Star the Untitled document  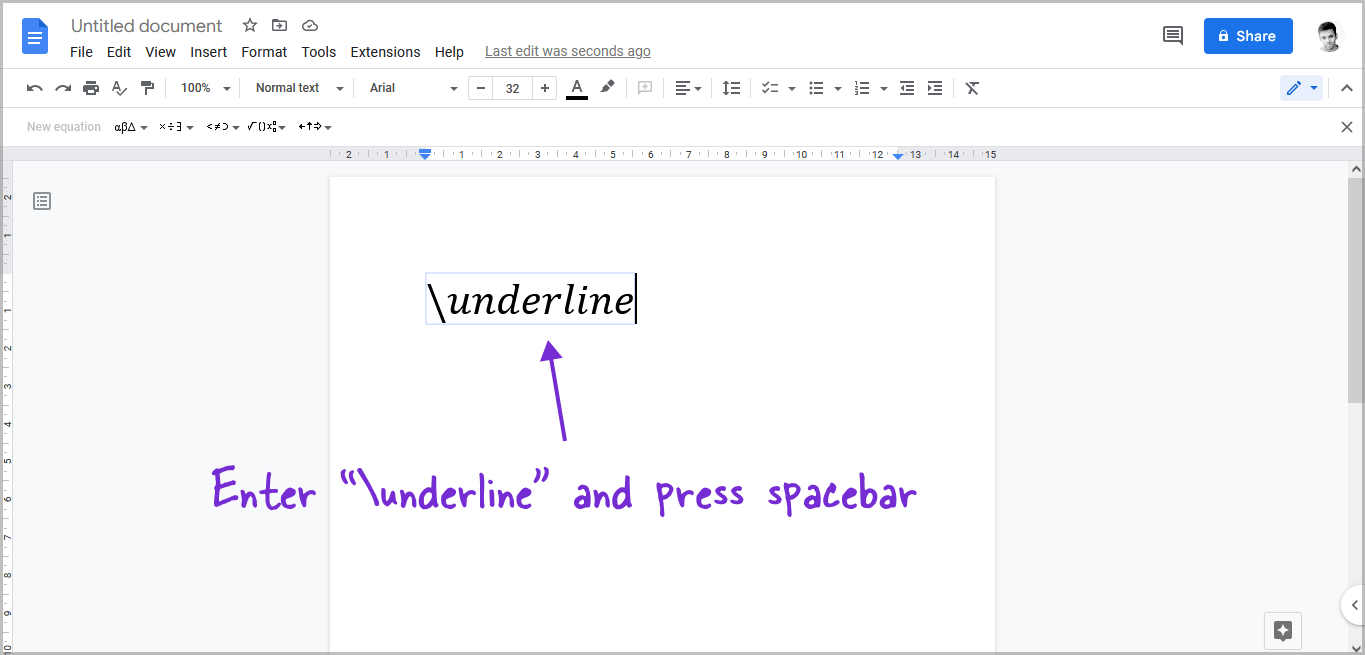[x=250, y=26]
